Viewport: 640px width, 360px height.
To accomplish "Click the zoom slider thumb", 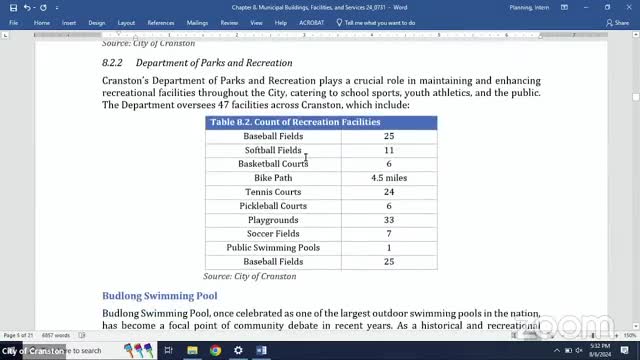I will coord(593,336).
